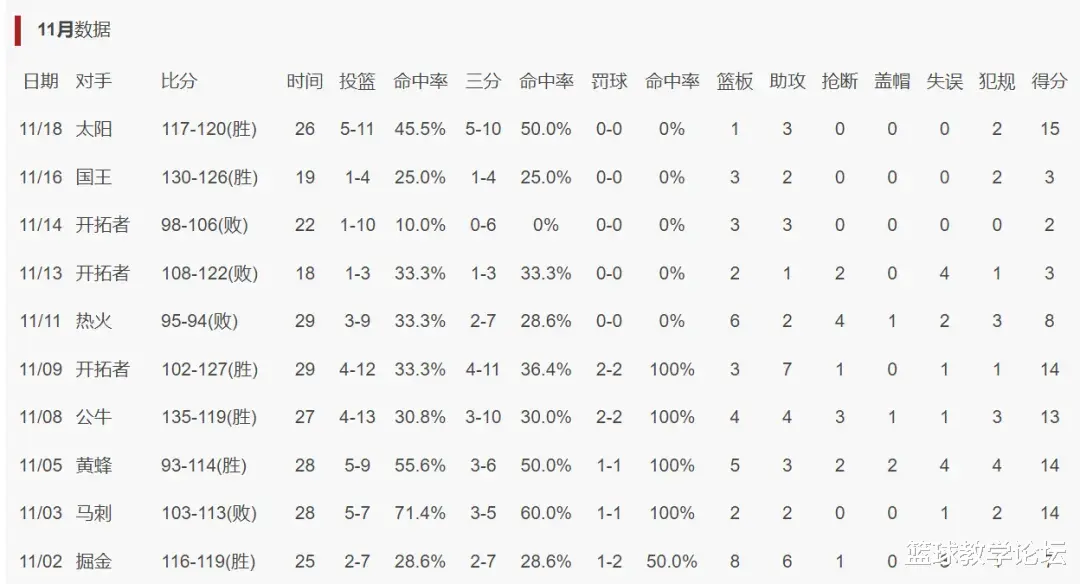Viewport: 1080px width, 584px height.
Task: Click the 对手 column header
Action: 93,81
